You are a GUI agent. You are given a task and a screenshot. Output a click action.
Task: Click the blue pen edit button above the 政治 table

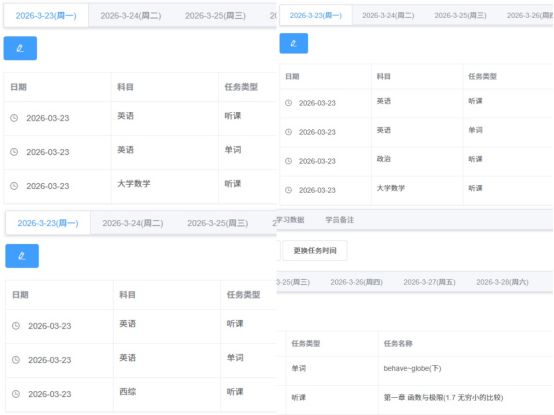pos(294,43)
